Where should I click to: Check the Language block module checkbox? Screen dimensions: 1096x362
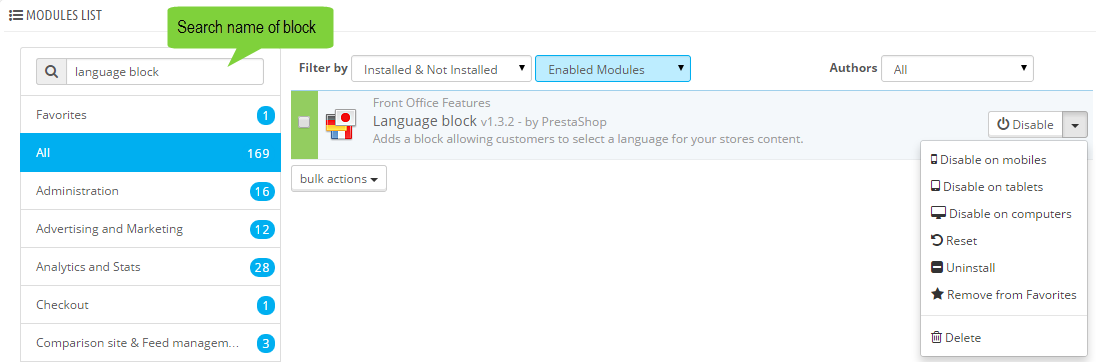[304, 122]
